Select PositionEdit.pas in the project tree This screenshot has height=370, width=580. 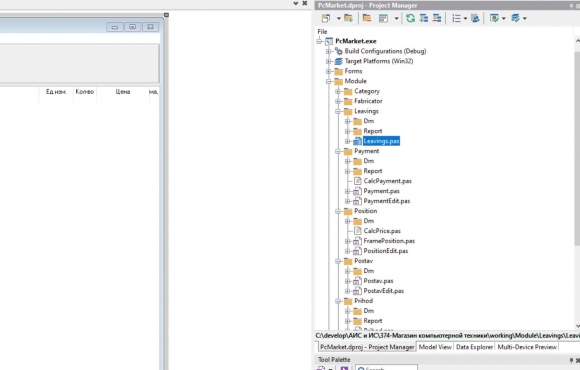pyautogui.click(x=385, y=251)
